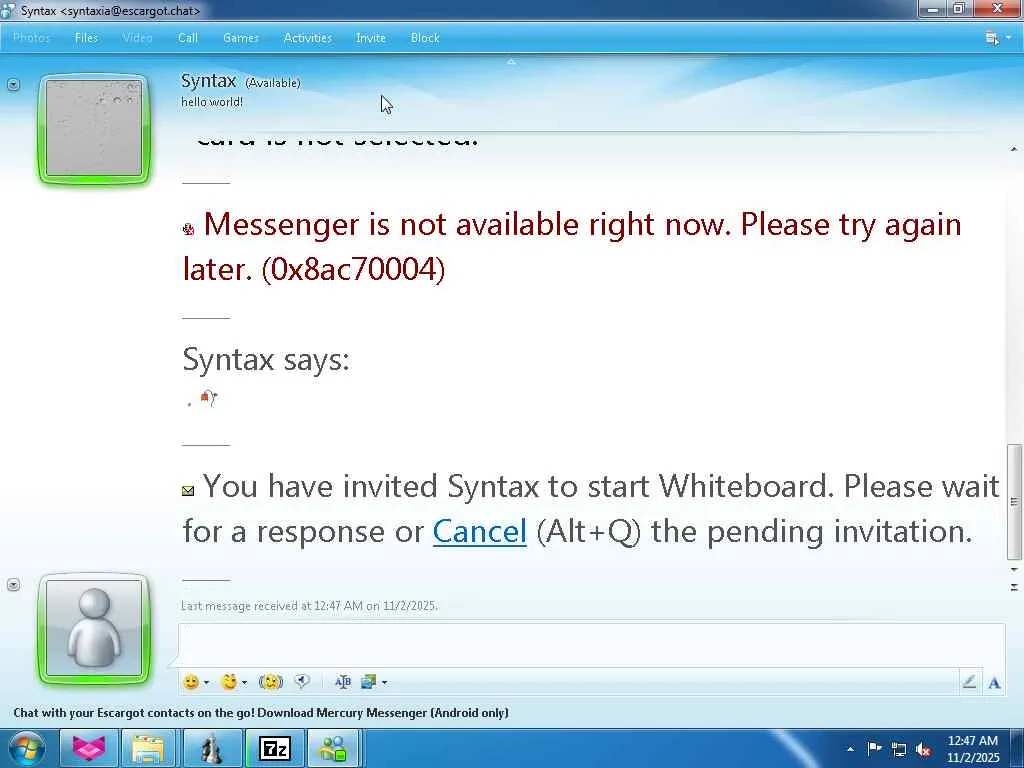Click the change font AB icon

point(342,682)
